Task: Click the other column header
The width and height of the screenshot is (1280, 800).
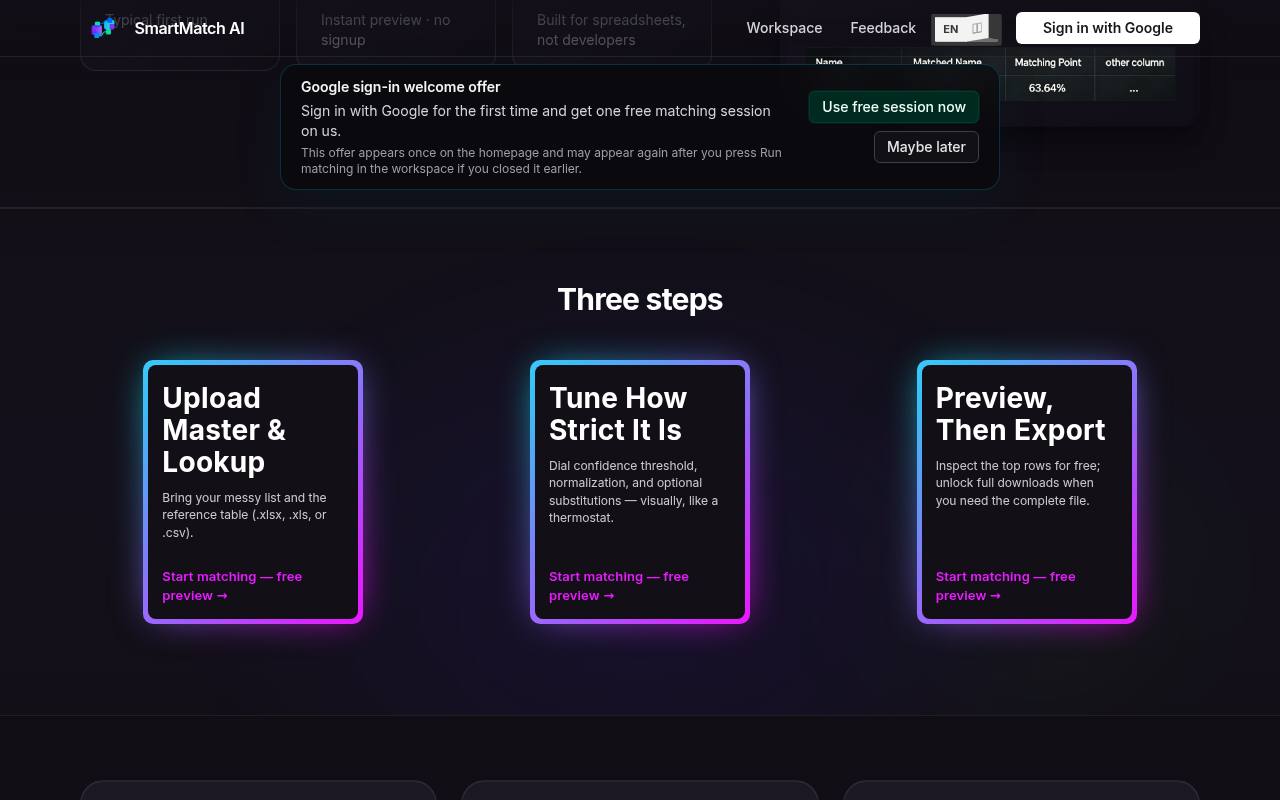Action: (1134, 62)
